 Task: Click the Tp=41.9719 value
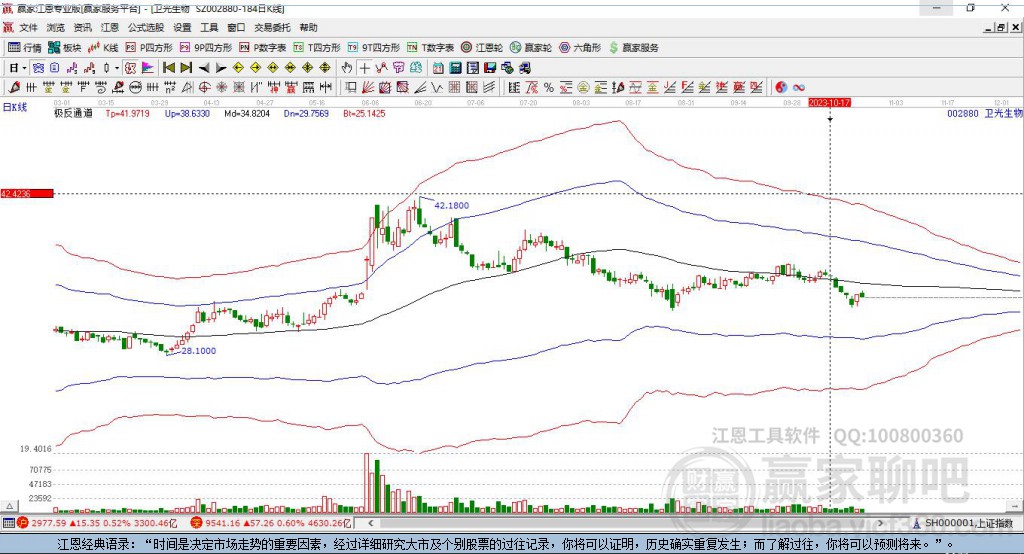127,114
